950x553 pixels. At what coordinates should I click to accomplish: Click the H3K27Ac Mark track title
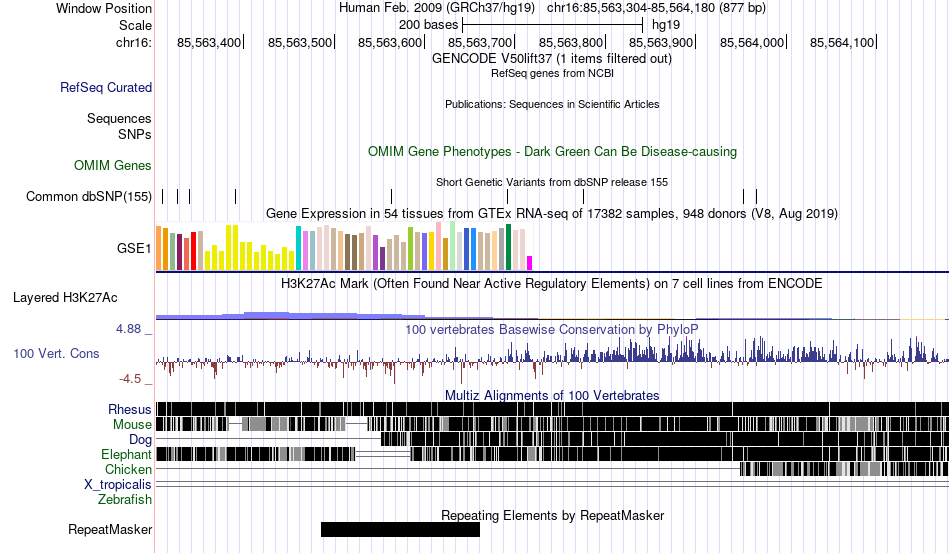pyautogui.click(x=552, y=283)
